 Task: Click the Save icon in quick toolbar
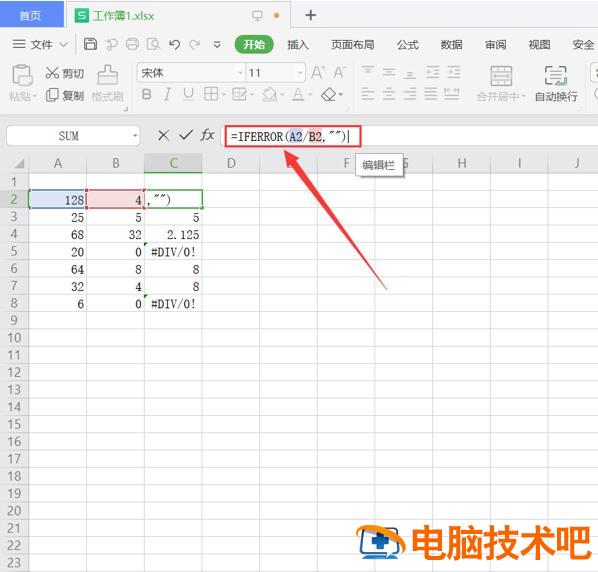(x=90, y=44)
